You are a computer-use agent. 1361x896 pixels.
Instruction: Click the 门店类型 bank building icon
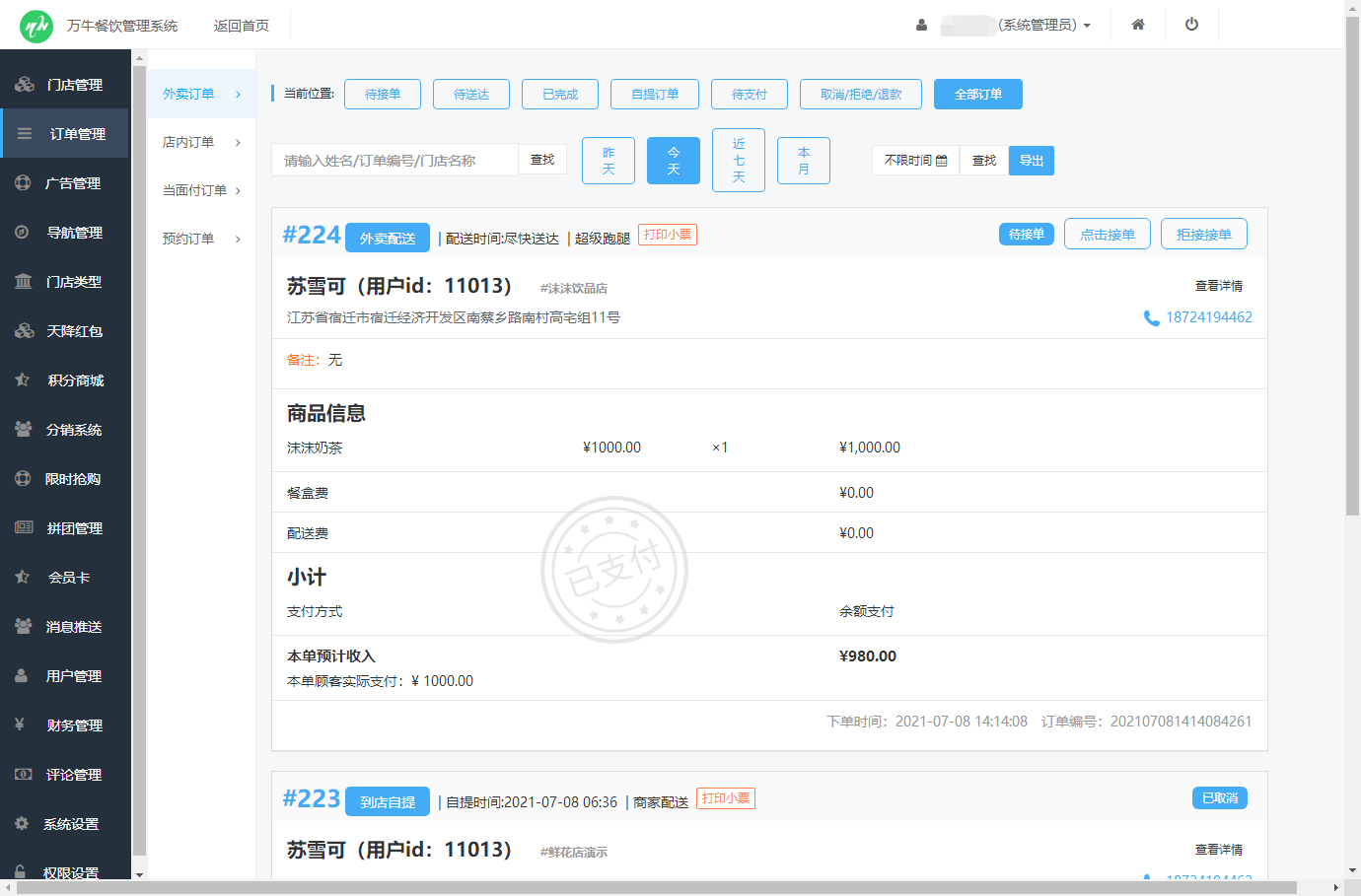tap(23, 282)
